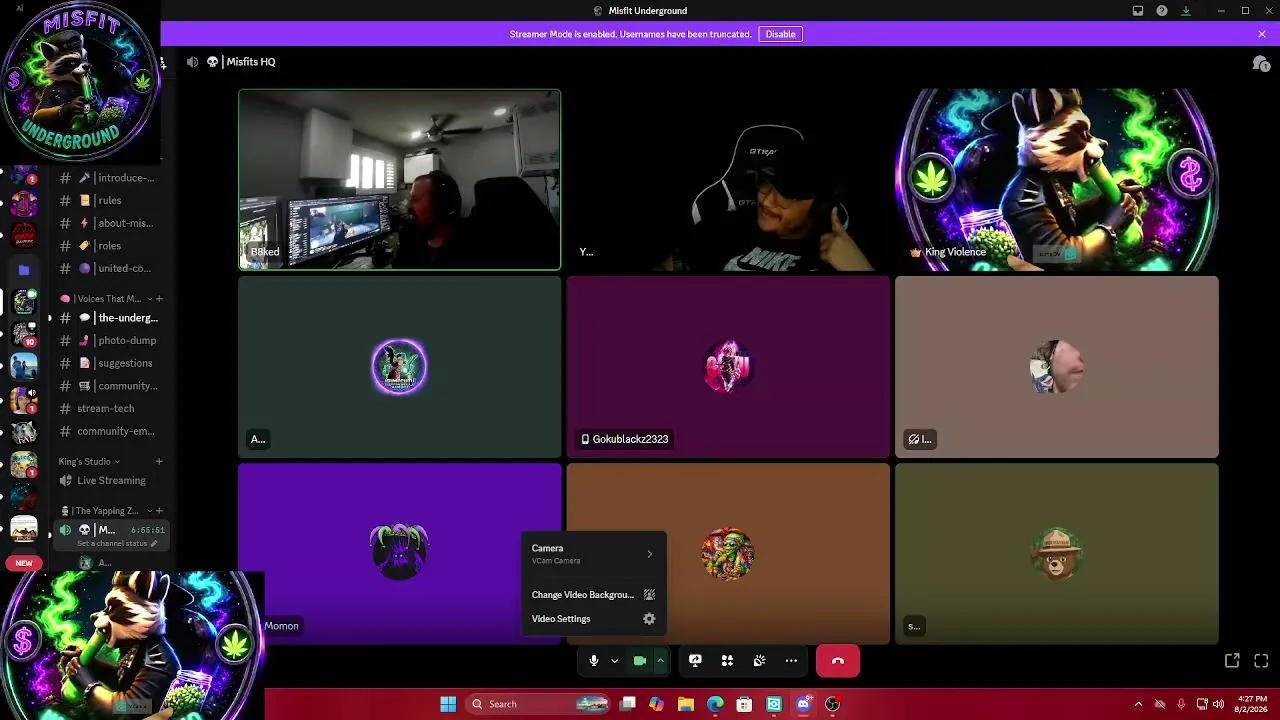Open the Discord inbox icon

pos(1138,11)
